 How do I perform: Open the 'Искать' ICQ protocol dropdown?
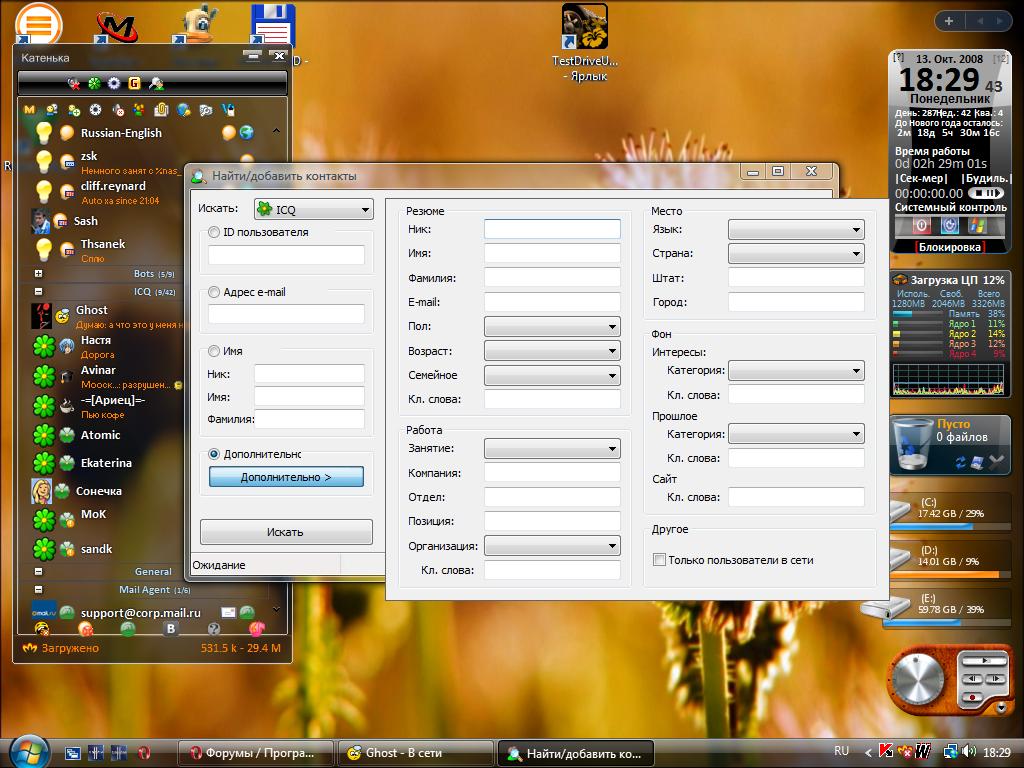coord(314,209)
